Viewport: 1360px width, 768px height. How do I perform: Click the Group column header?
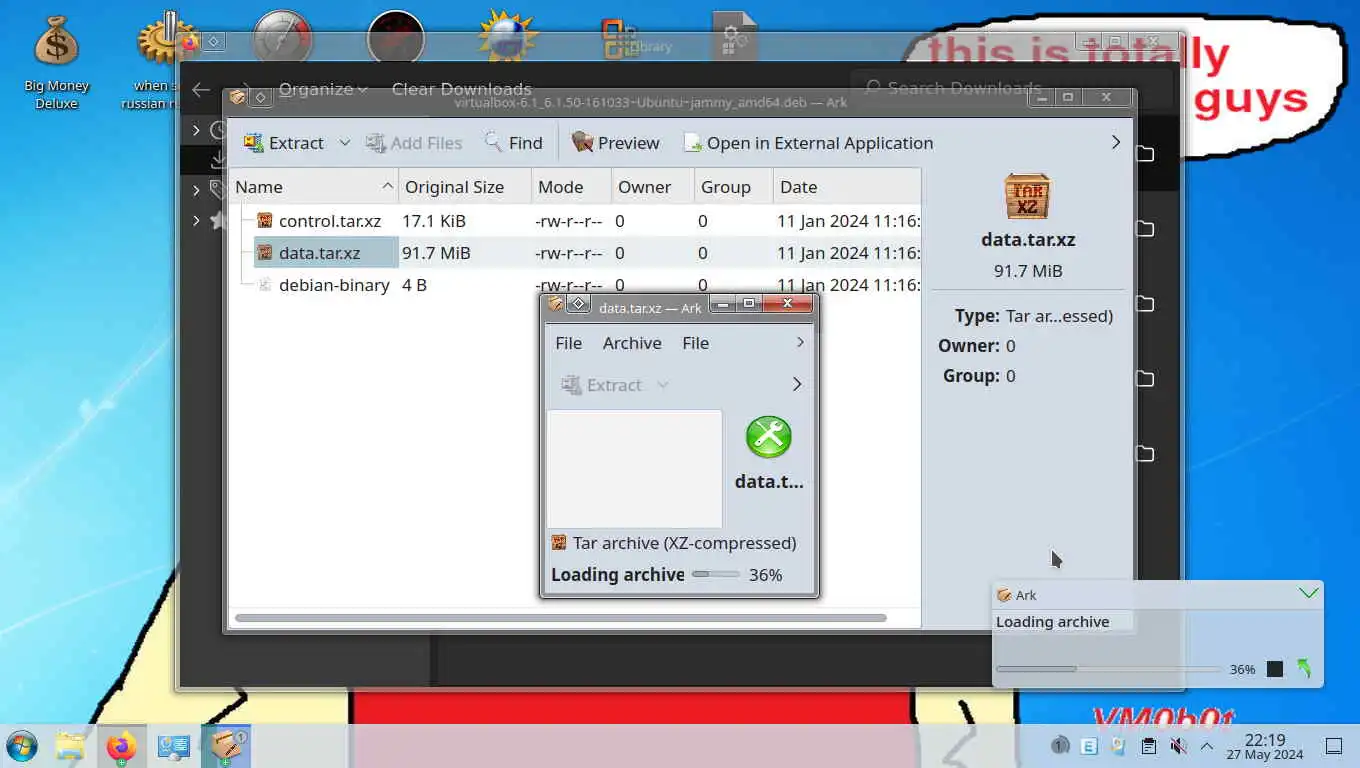733,187
